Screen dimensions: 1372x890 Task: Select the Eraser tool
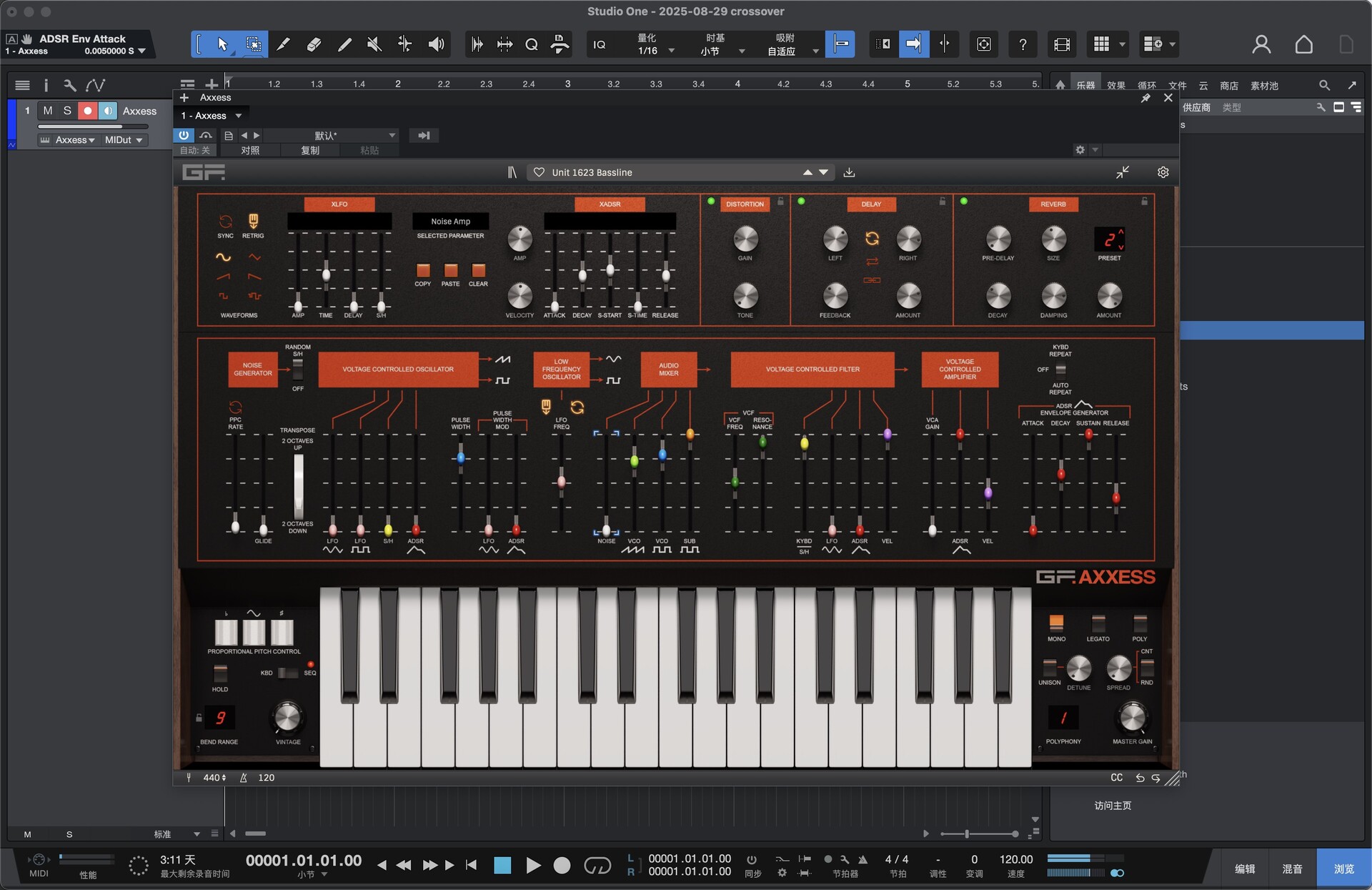tap(314, 44)
